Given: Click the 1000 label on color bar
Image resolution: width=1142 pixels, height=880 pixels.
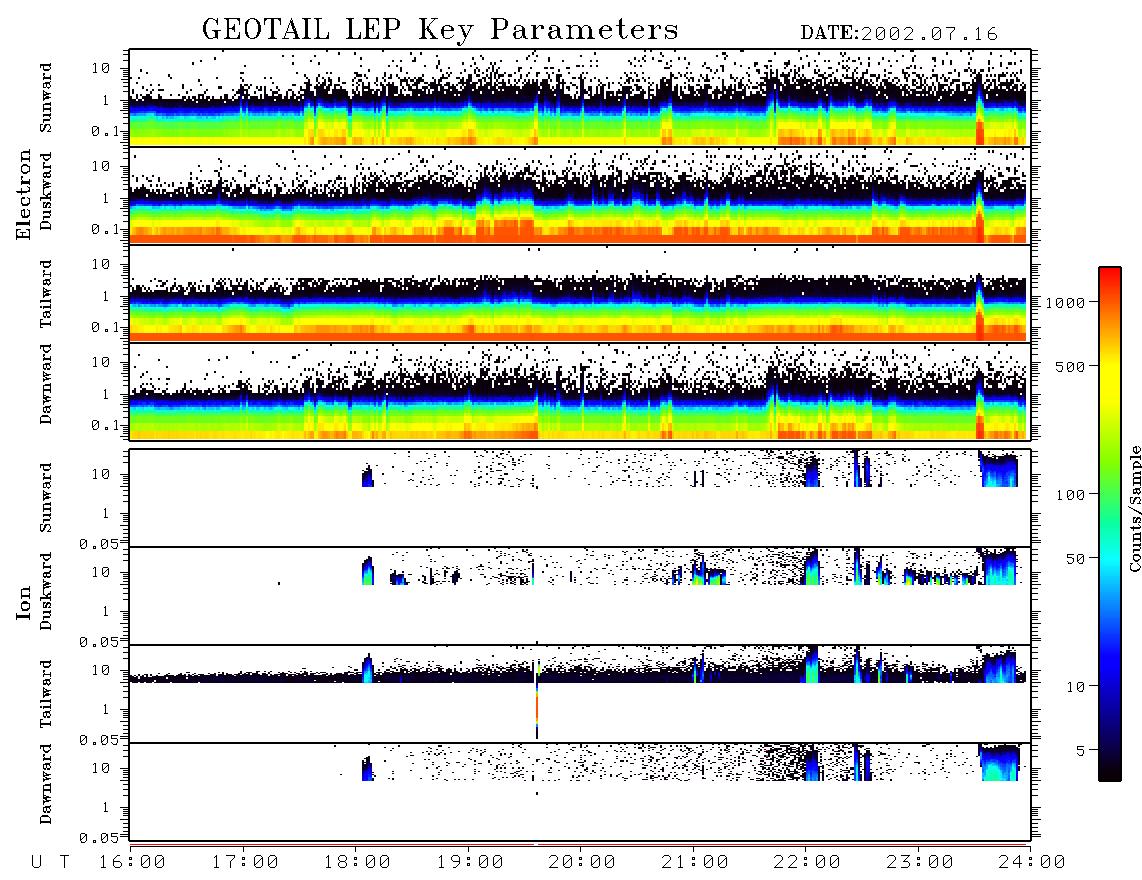Looking at the screenshot, I should pos(1065,303).
